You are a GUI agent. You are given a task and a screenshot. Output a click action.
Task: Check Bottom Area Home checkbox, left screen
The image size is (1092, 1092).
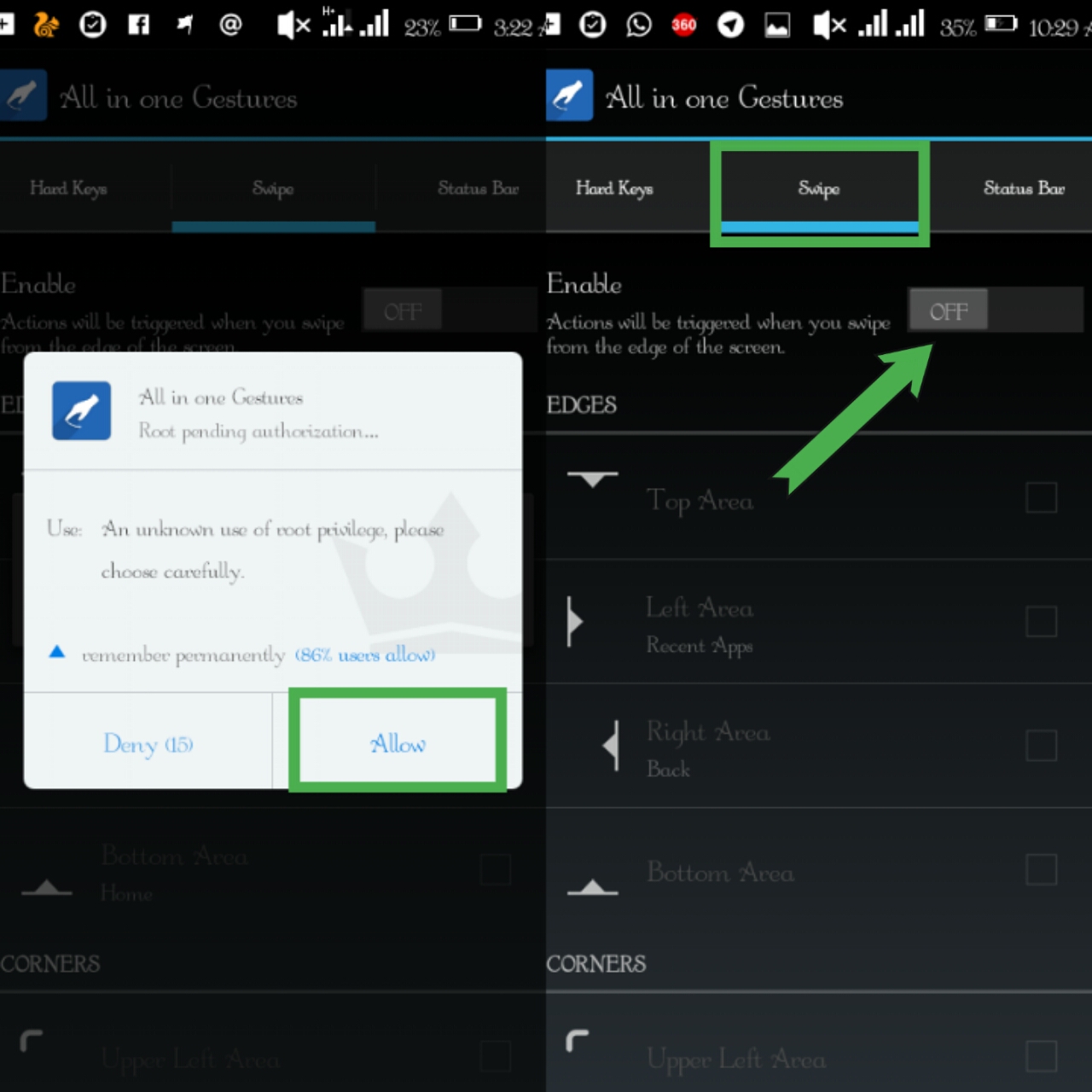(x=495, y=869)
